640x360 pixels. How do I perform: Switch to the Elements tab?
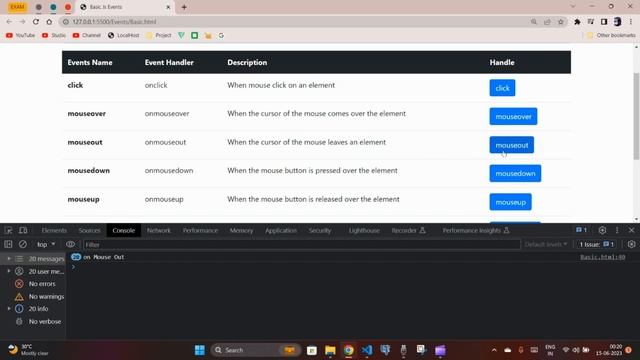[54, 230]
